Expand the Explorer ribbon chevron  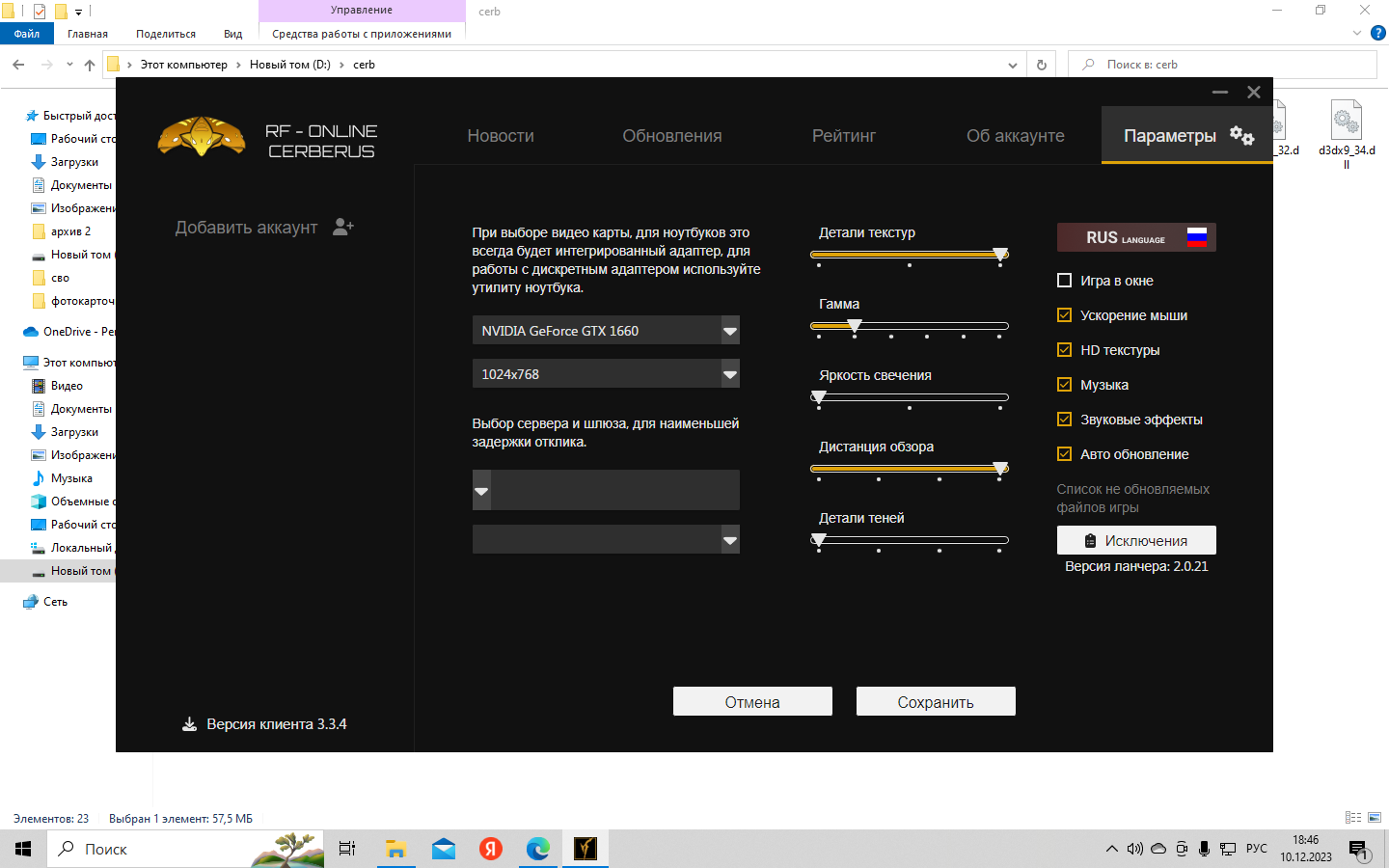pyautogui.click(x=1356, y=33)
